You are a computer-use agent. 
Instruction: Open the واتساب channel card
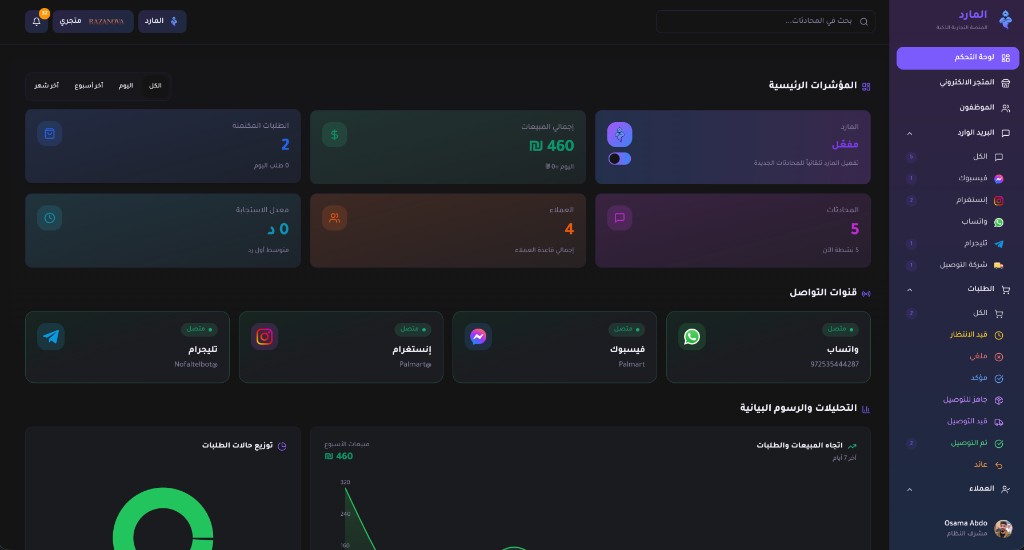click(768, 347)
